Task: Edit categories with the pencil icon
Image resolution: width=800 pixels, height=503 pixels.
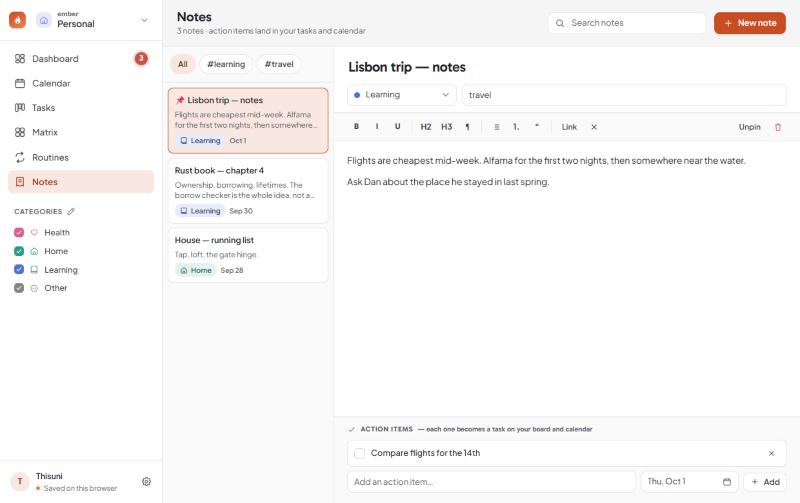Action: [x=71, y=211]
